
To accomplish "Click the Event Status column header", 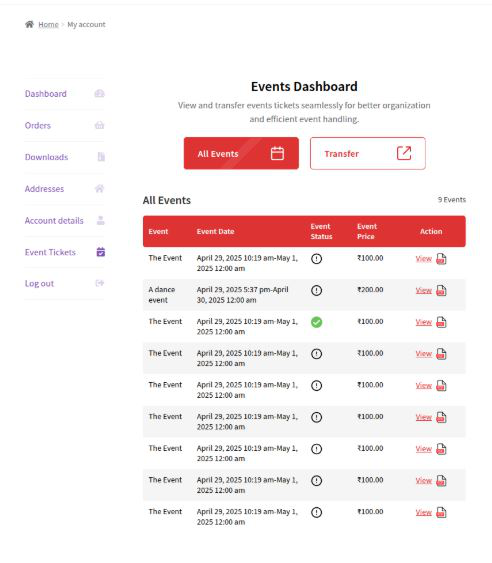I will point(321,232).
